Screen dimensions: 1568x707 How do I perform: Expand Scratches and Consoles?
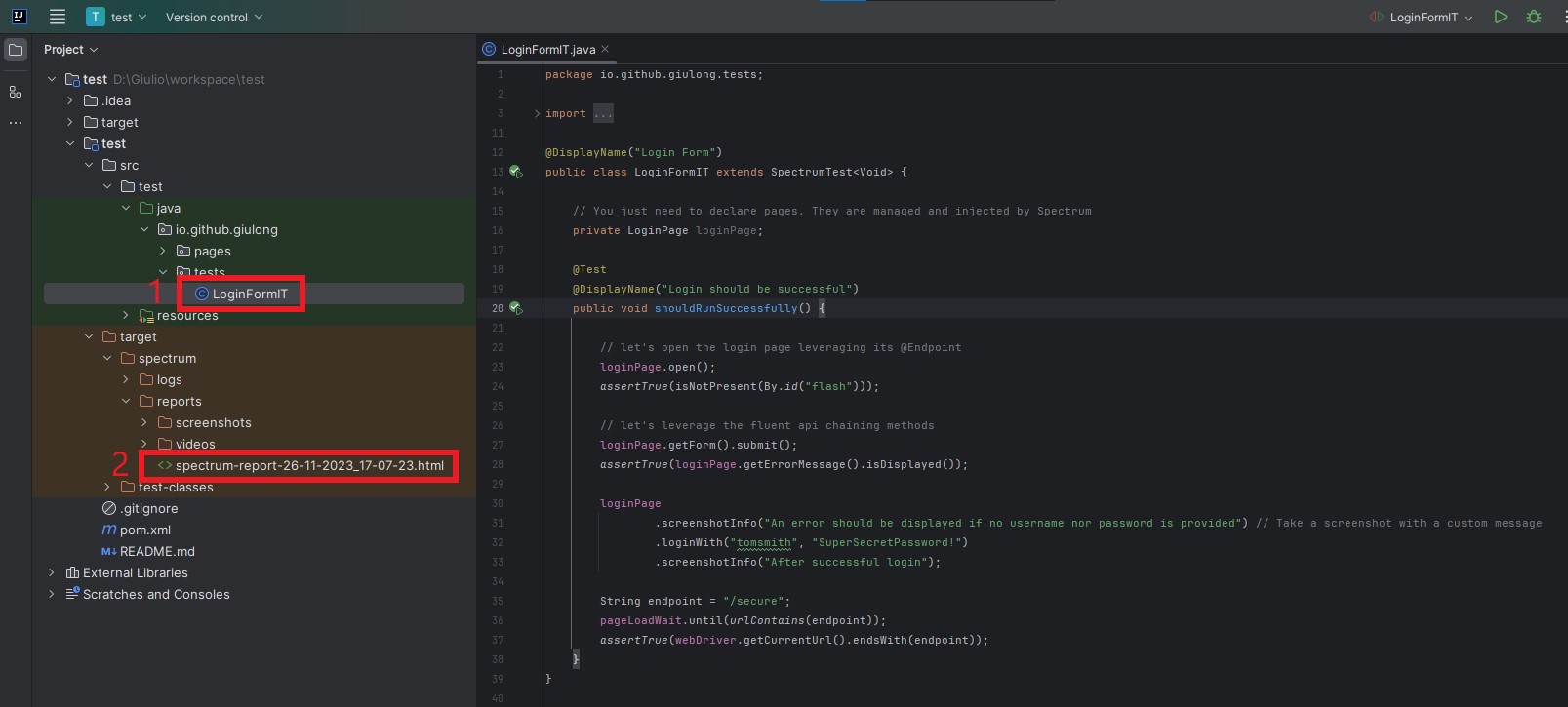click(x=52, y=594)
